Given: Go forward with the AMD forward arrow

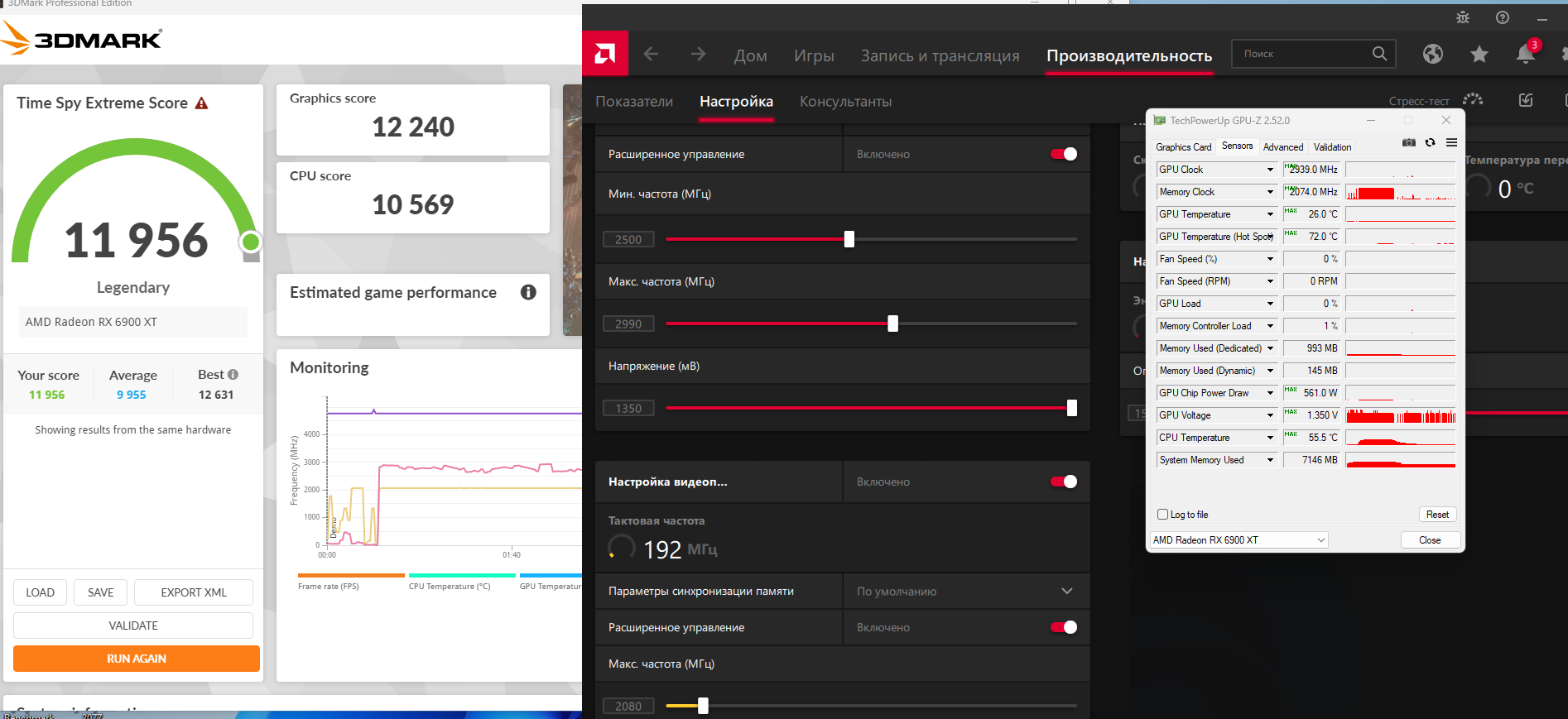Looking at the screenshot, I should [698, 55].
